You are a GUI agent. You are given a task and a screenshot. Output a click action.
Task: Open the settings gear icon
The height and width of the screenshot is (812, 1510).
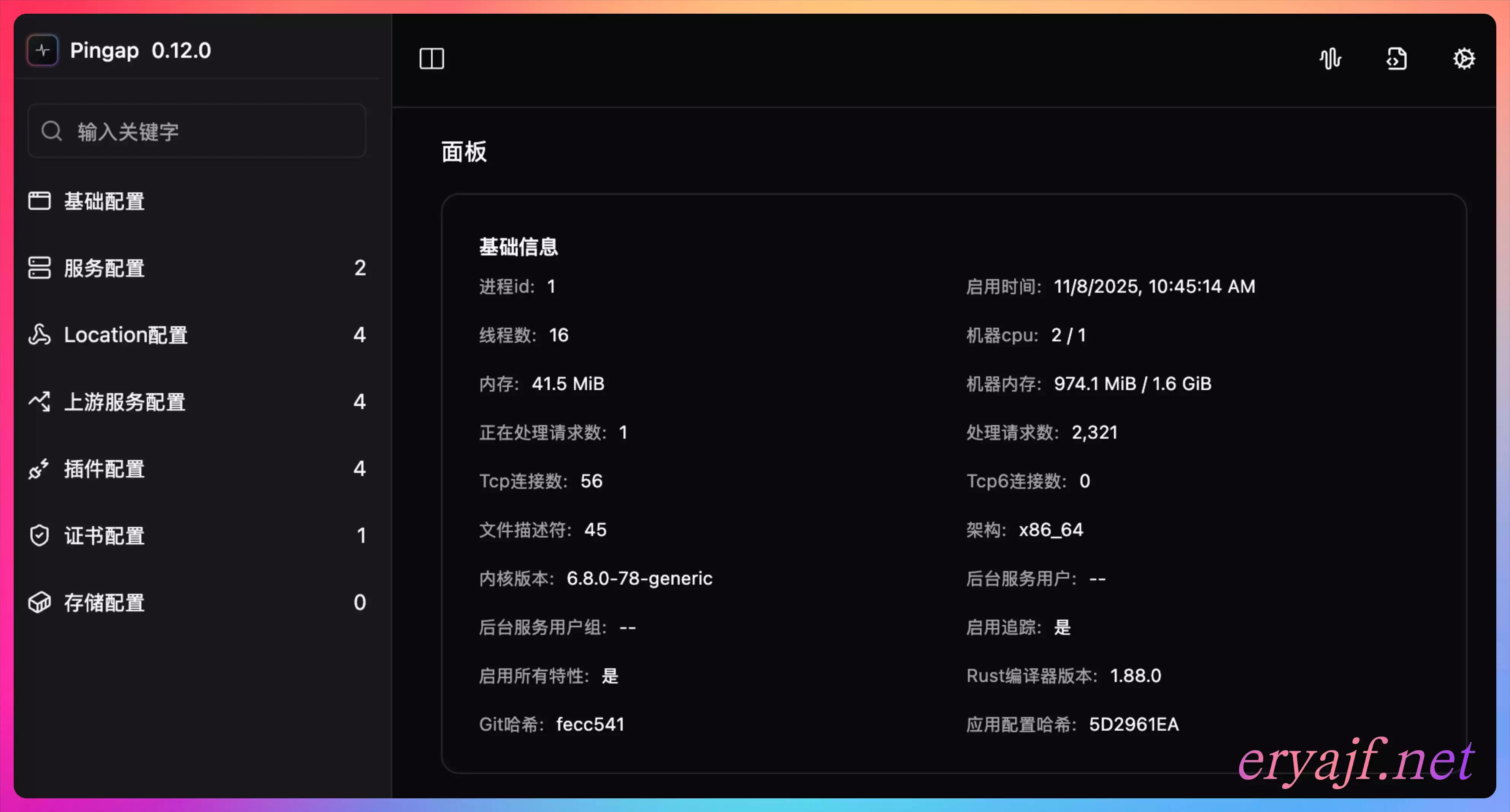click(x=1463, y=59)
